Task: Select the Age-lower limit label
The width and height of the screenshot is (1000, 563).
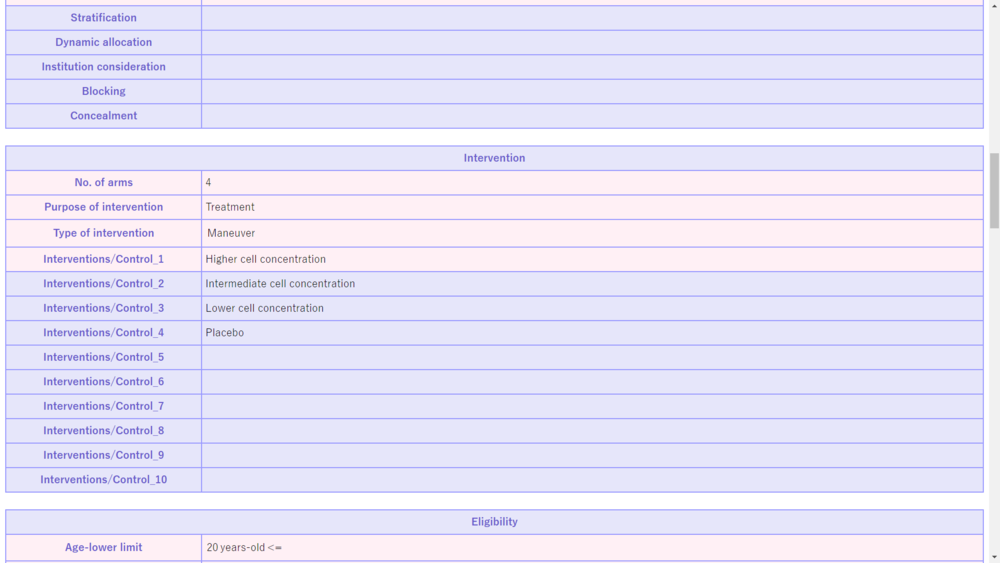Action: [x=104, y=548]
